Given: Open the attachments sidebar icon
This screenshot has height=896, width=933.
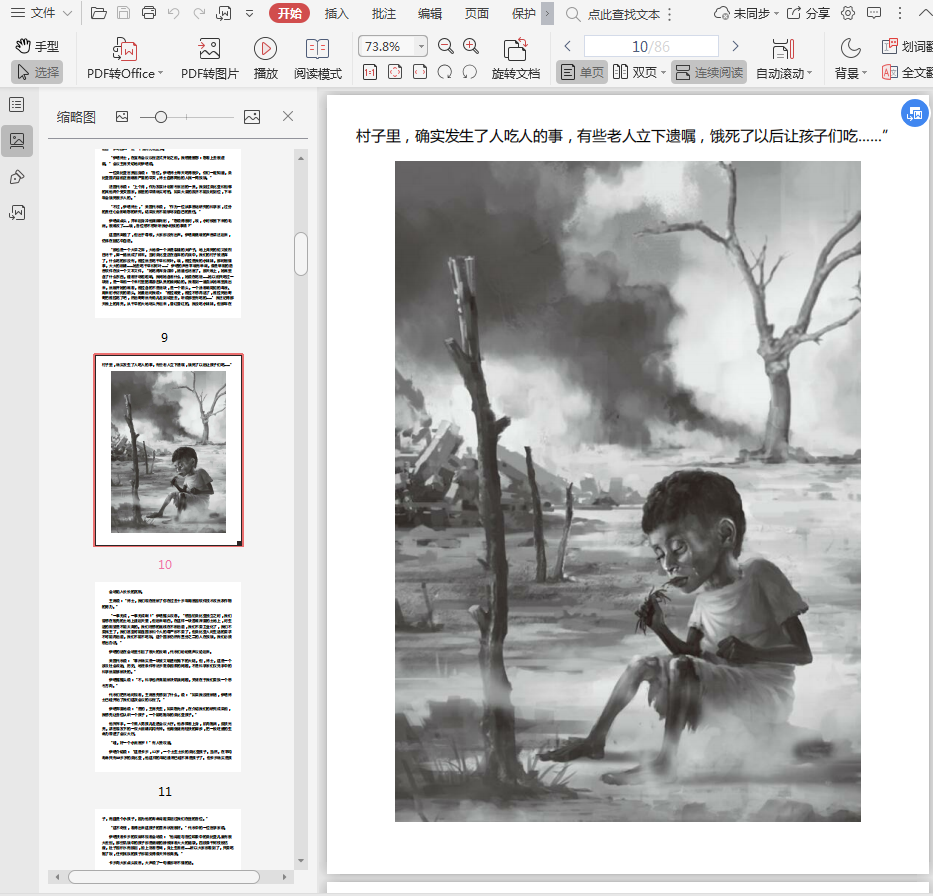Looking at the screenshot, I should pyautogui.click(x=17, y=212).
